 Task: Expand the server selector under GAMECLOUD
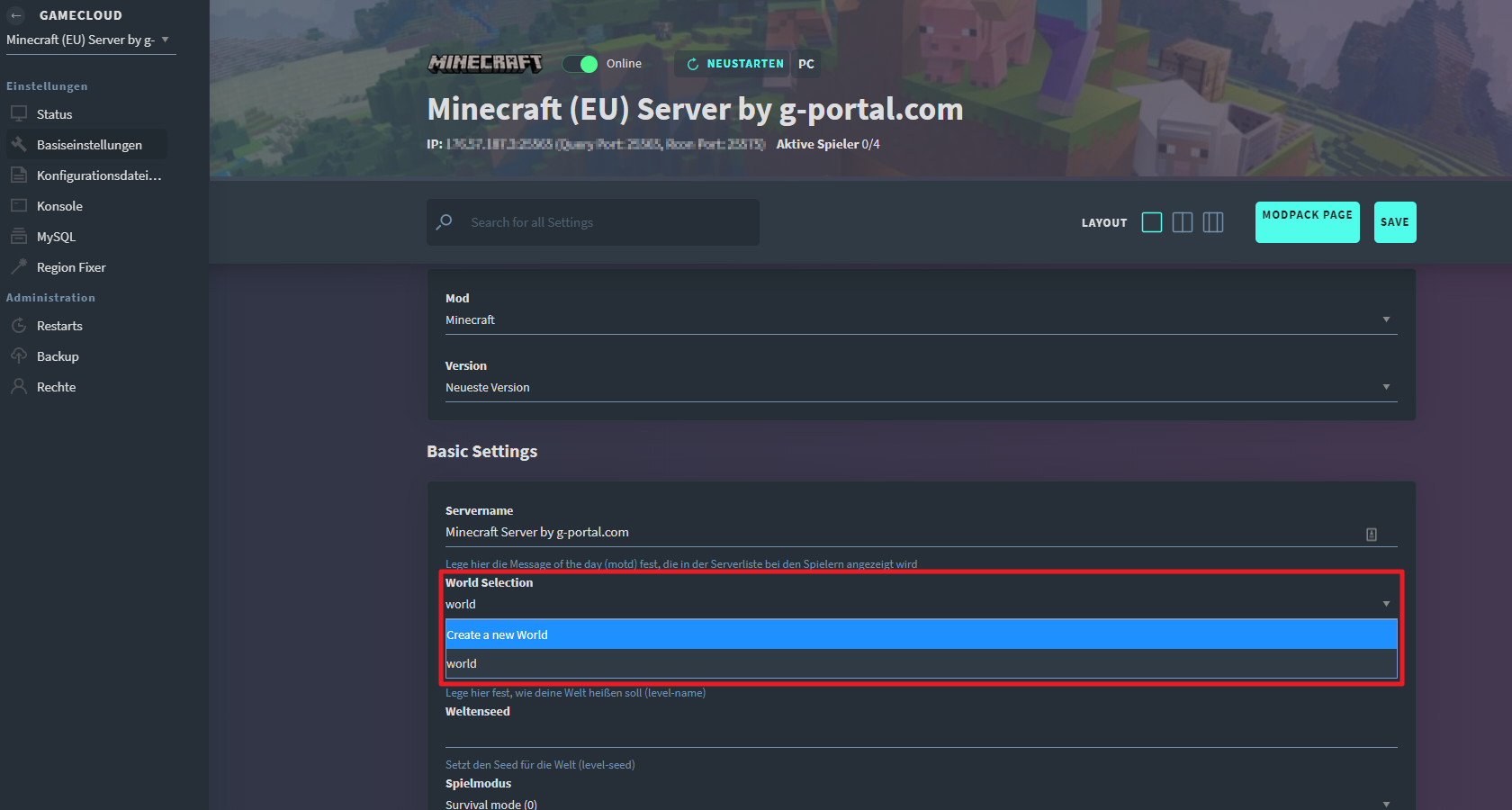[166, 40]
